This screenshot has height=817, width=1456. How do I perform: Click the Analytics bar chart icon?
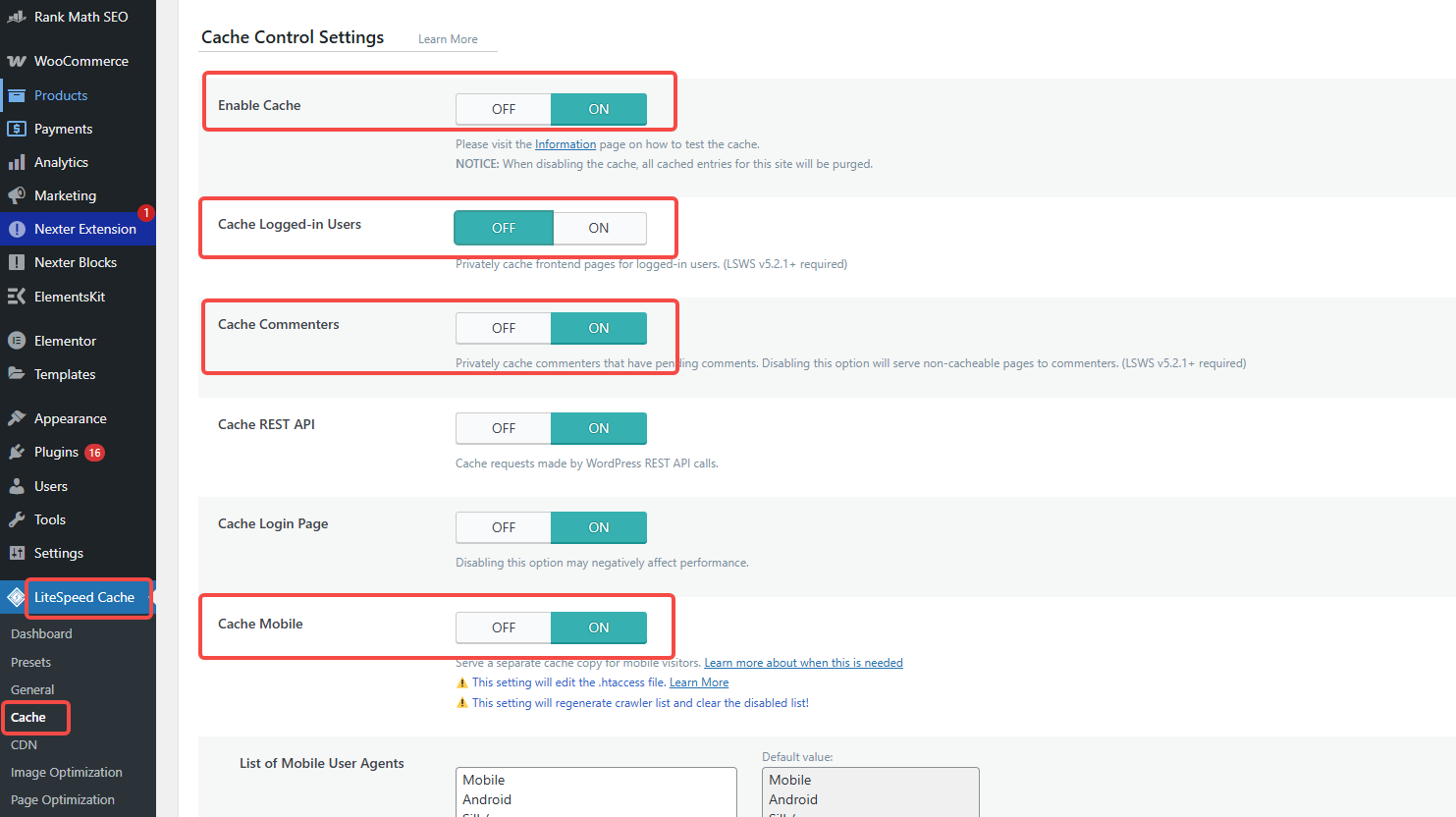pos(17,162)
